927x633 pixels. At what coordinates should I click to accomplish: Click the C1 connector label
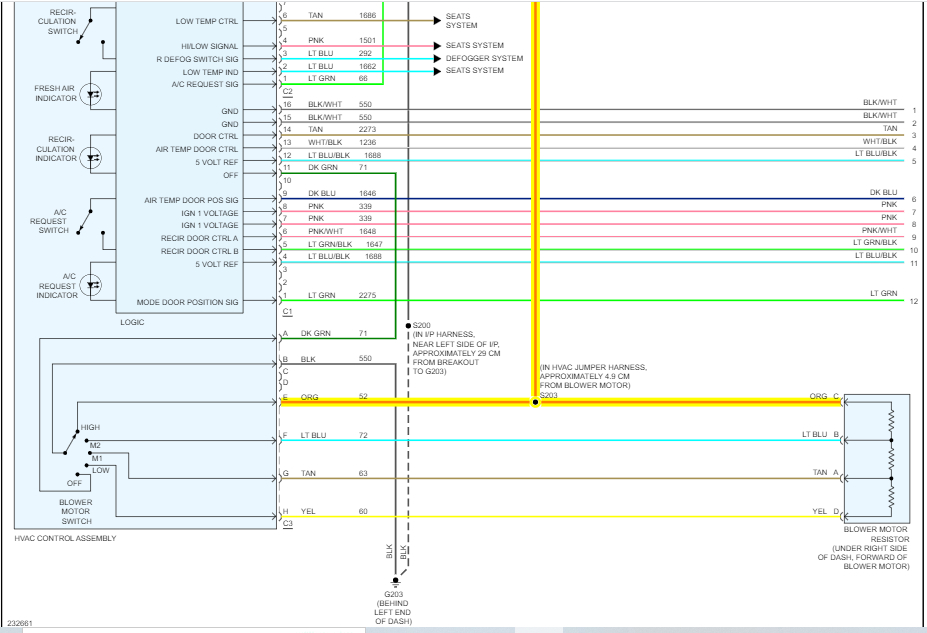coord(287,313)
